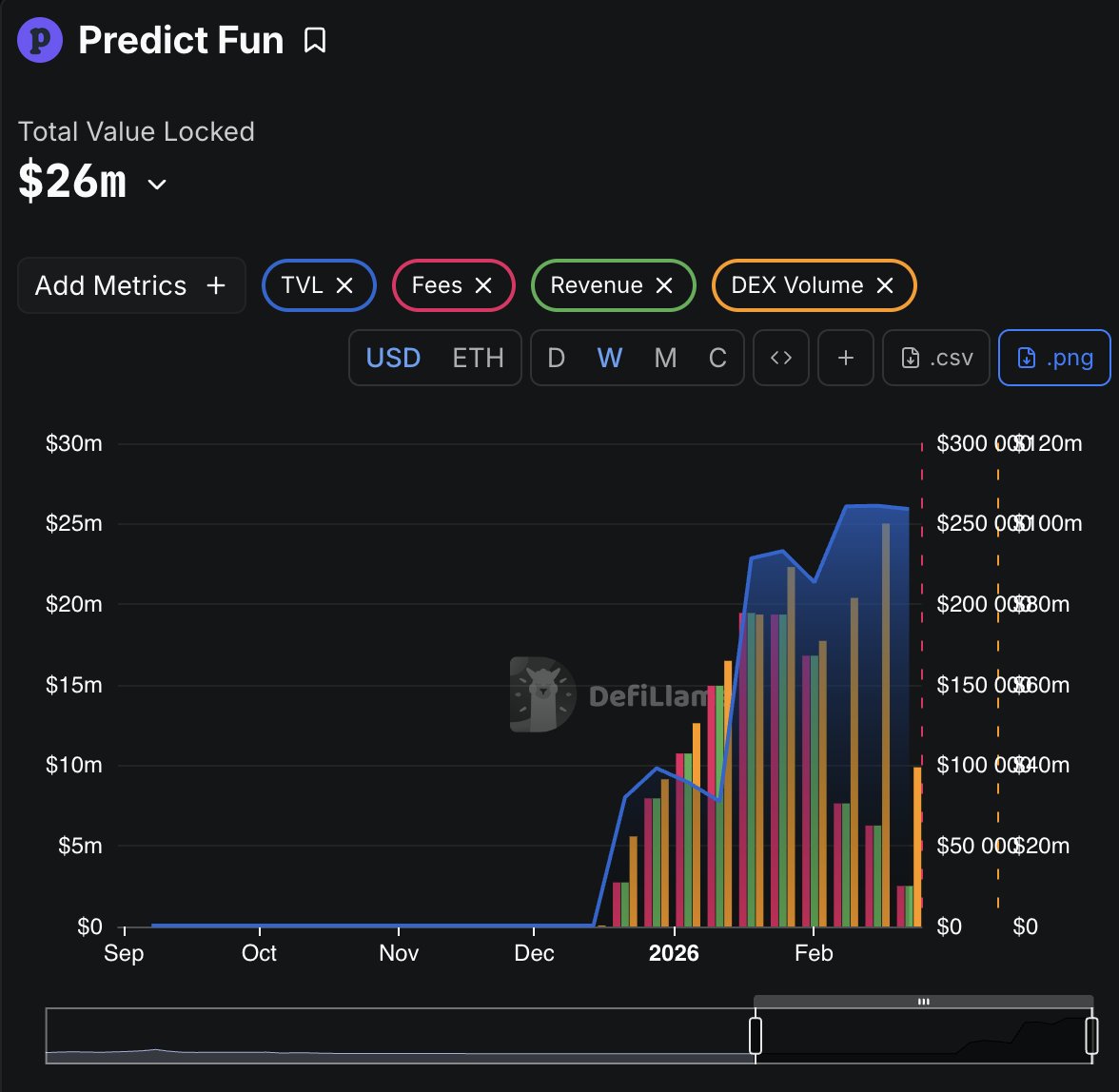Screen dimensions: 1119x1092
Task: Click the Dec x-axis label
Action: click(534, 953)
